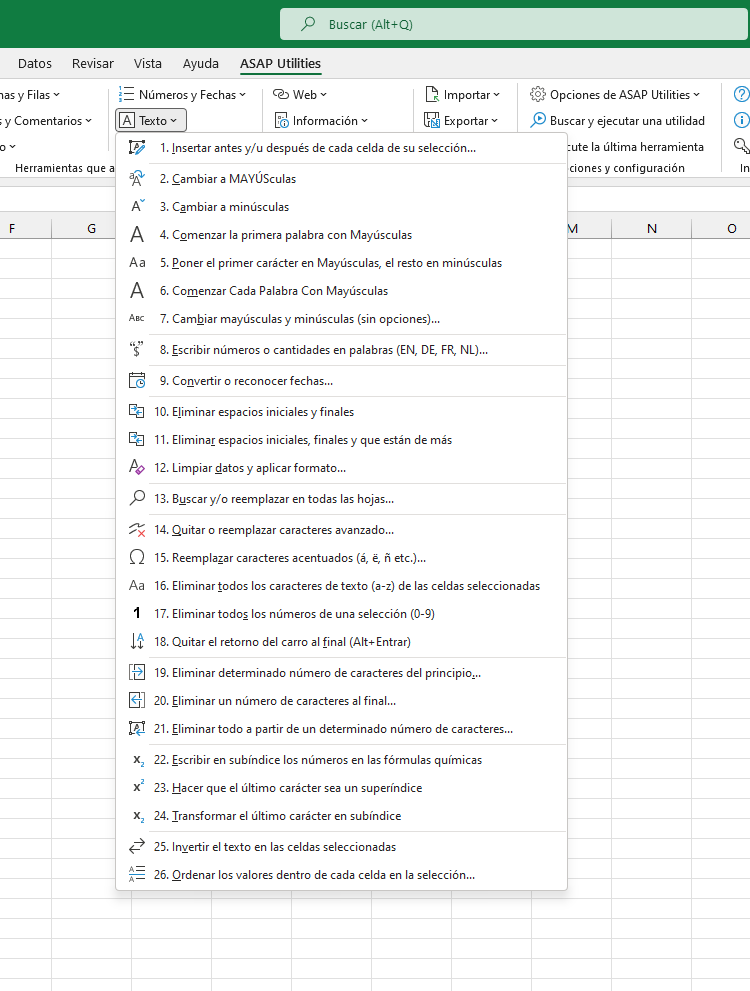
Task: Open the Exportar dropdown
Action: [461, 121]
